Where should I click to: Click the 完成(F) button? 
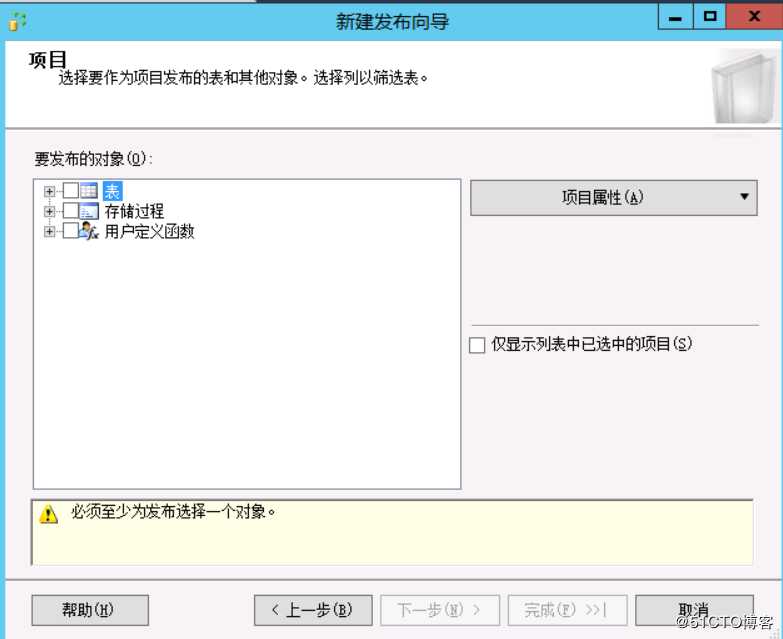pyautogui.click(x=567, y=610)
